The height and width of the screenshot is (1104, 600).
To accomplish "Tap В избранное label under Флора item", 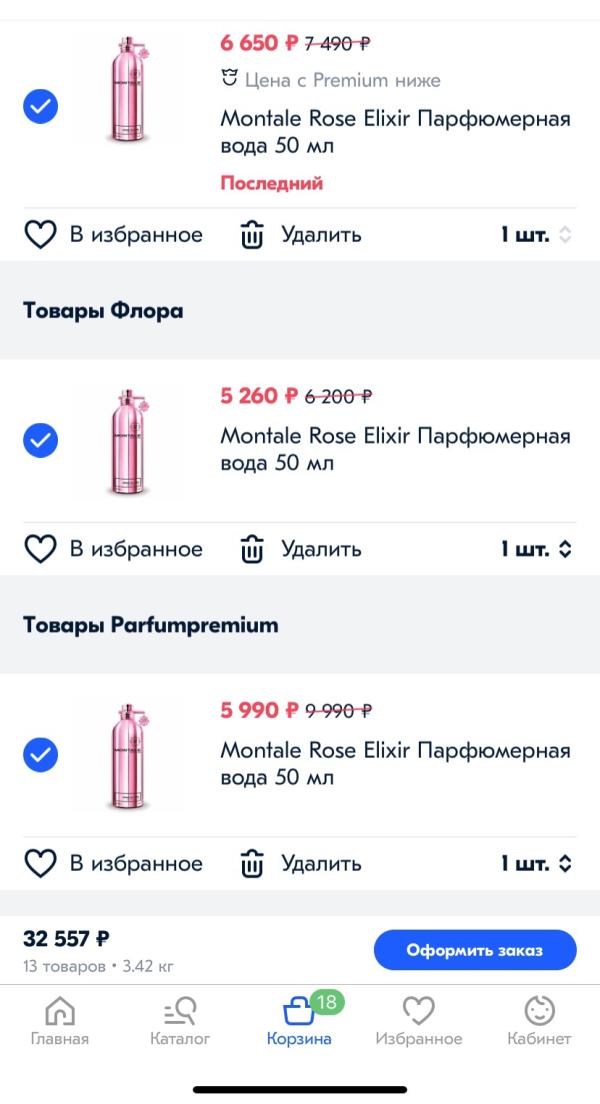I will [136, 549].
